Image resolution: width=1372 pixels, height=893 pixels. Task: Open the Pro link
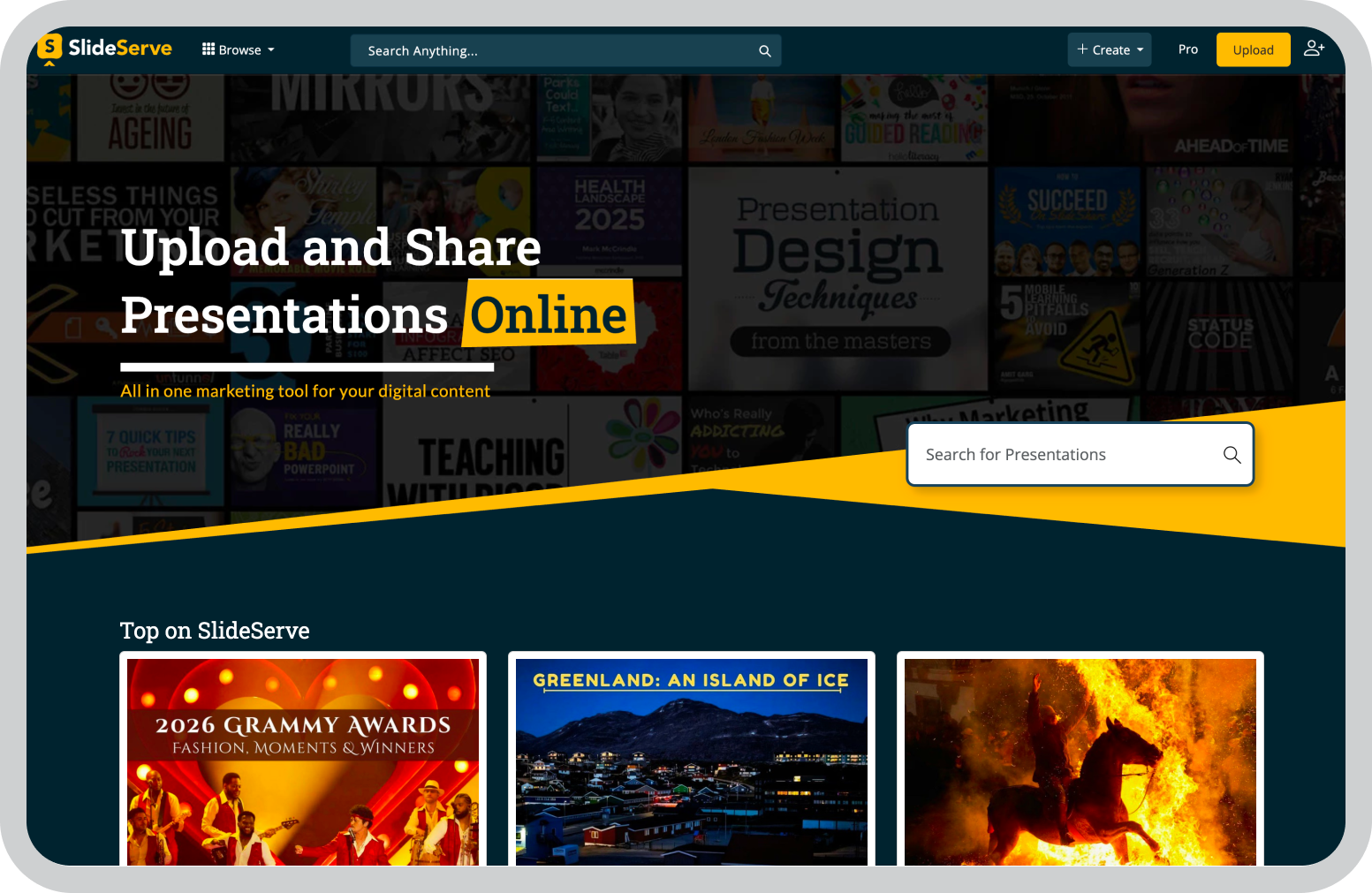pos(1187,49)
